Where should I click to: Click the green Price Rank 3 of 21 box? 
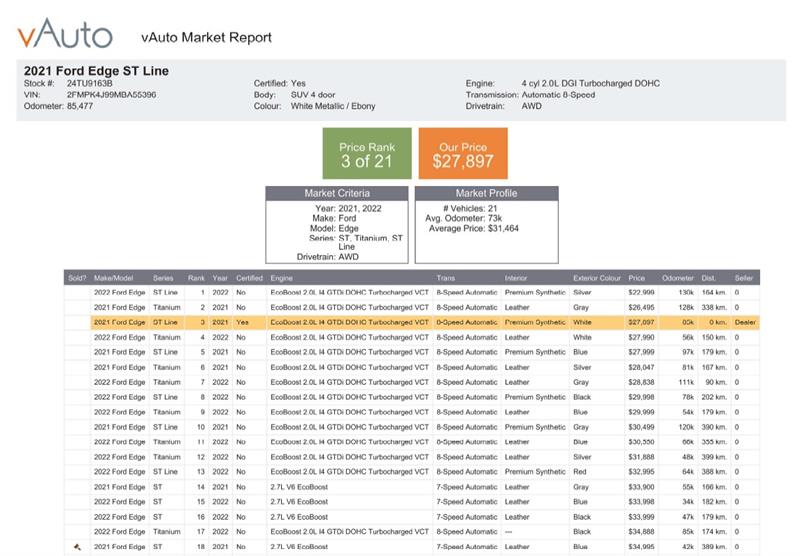(367, 154)
